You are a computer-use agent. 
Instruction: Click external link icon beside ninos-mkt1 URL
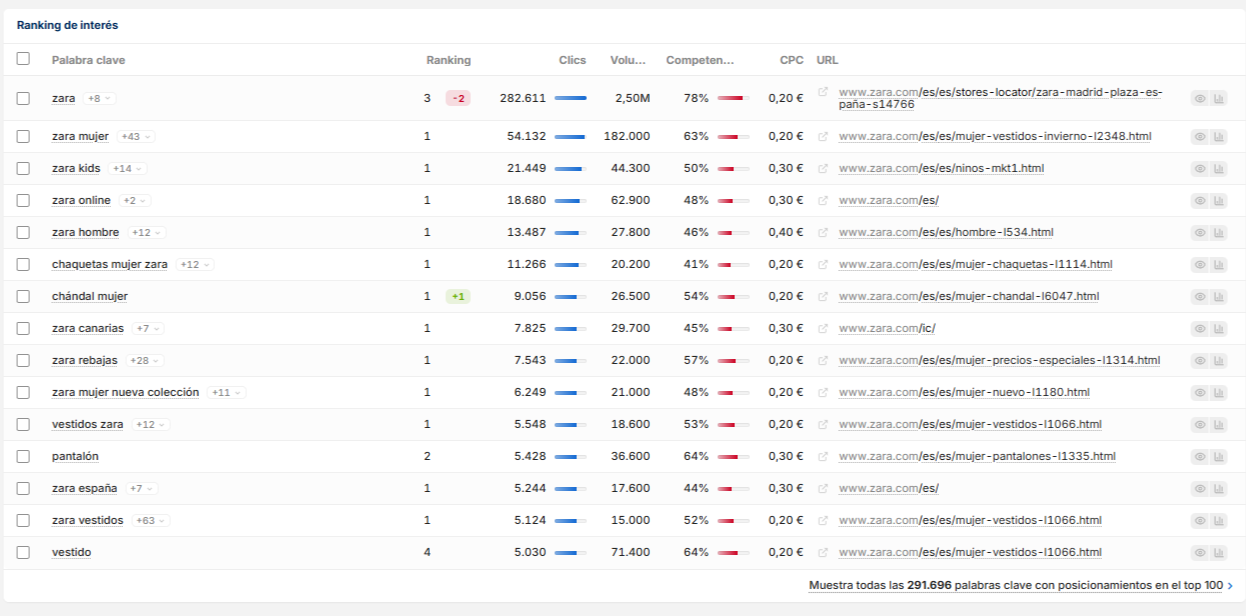pos(823,168)
